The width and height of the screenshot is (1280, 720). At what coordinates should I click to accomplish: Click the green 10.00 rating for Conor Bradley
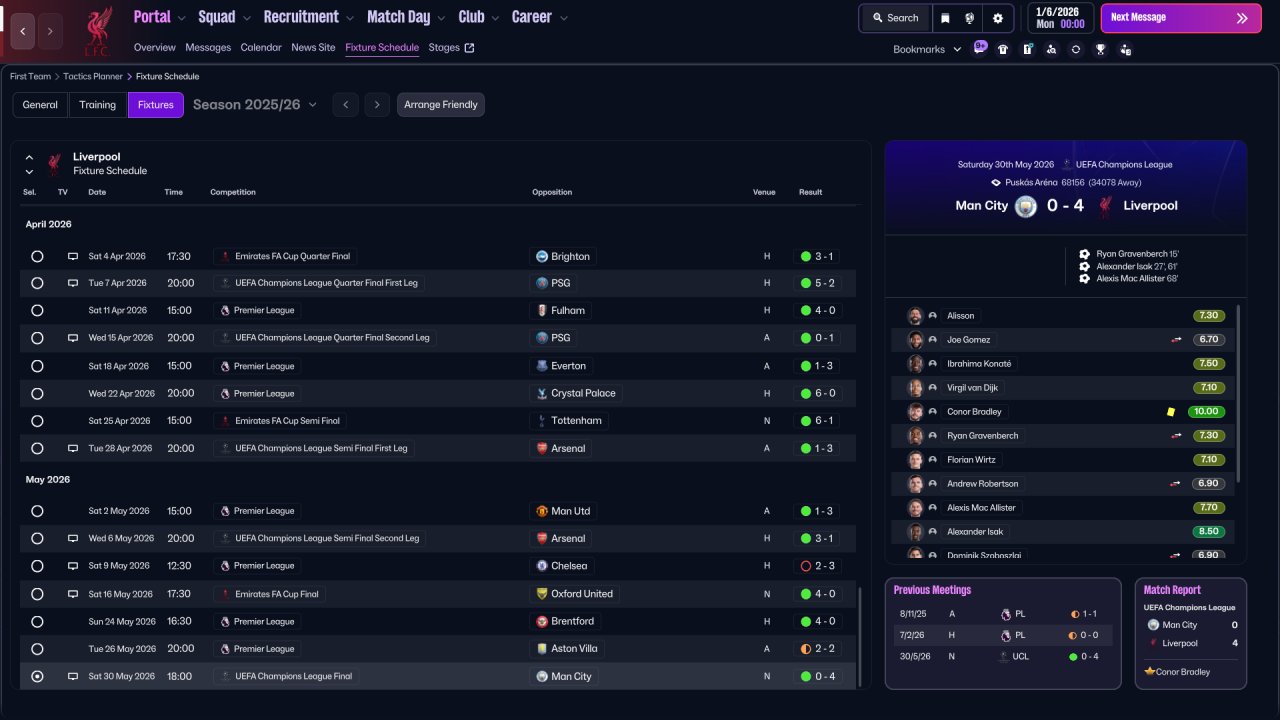click(1208, 412)
